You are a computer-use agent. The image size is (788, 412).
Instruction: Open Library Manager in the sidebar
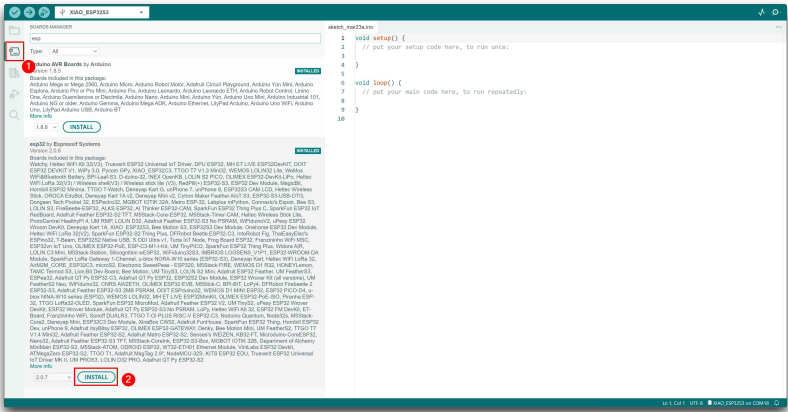[14, 72]
